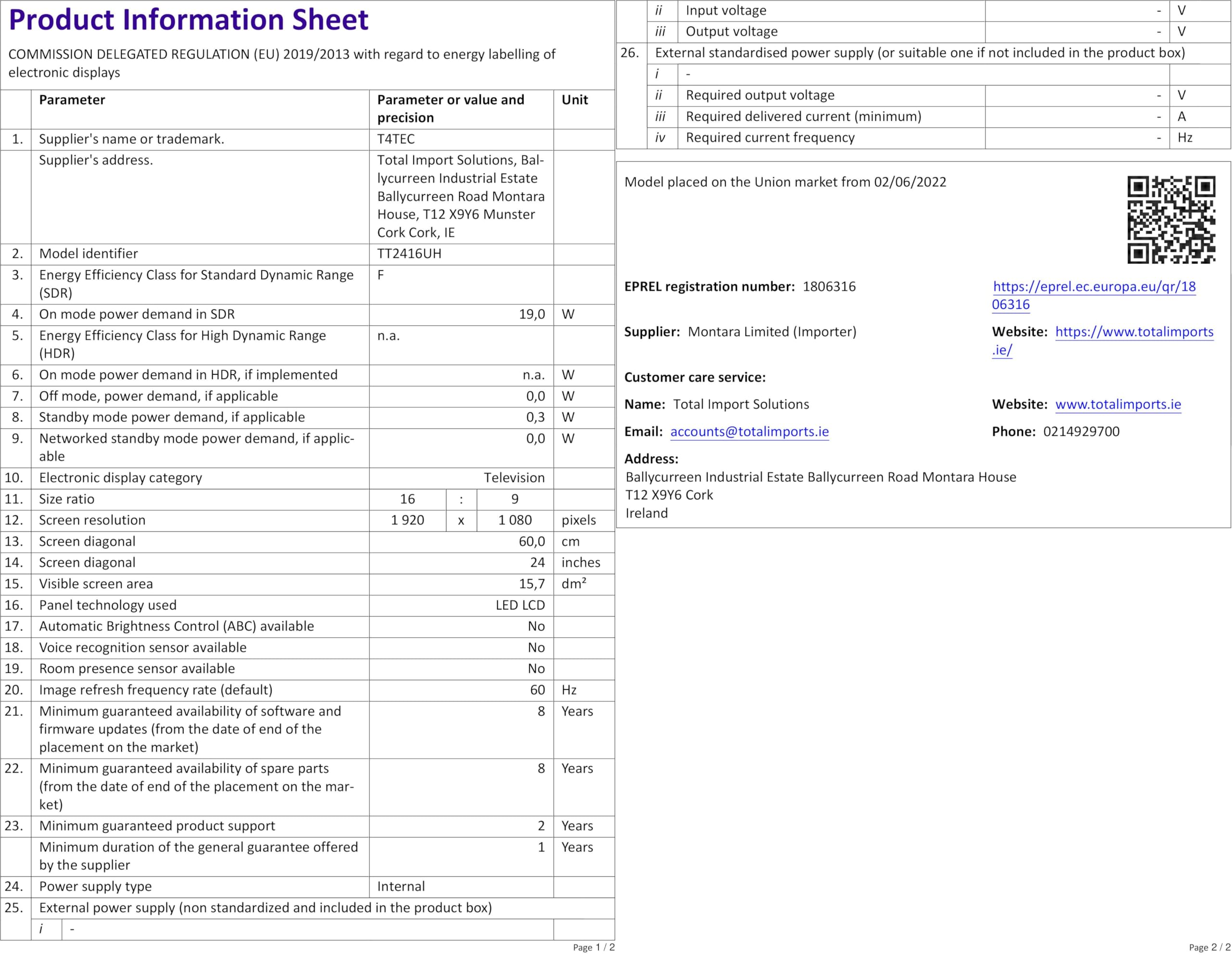
Task: Click the Television display category value
Action: point(514,478)
